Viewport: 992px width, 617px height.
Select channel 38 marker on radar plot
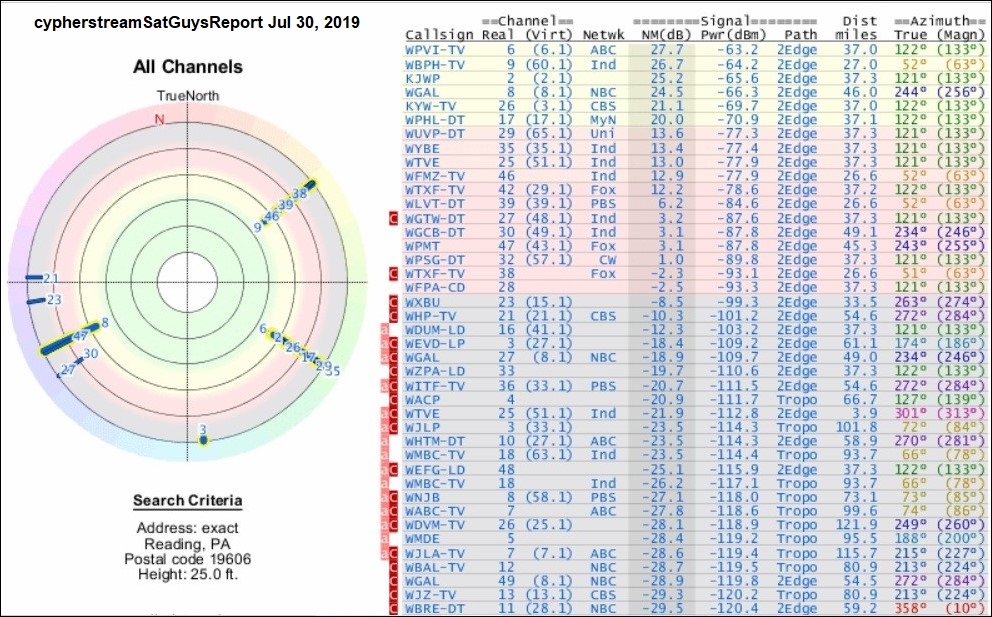300,194
